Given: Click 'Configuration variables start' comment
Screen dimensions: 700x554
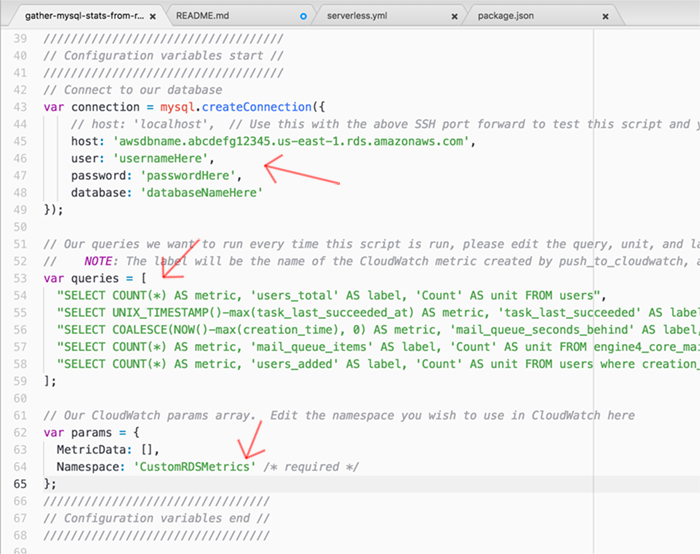Looking at the screenshot, I should point(163,56).
